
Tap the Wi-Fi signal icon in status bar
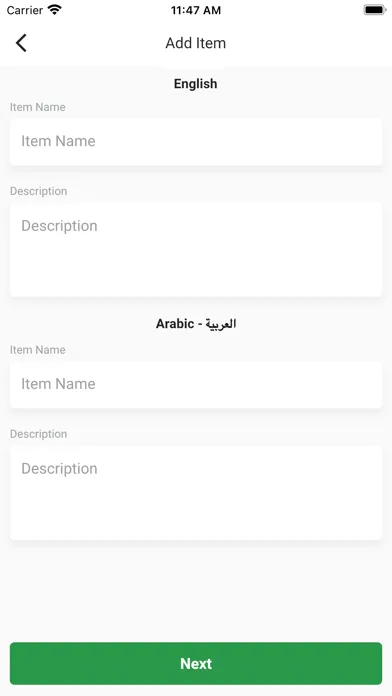pyautogui.click(x=55, y=10)
